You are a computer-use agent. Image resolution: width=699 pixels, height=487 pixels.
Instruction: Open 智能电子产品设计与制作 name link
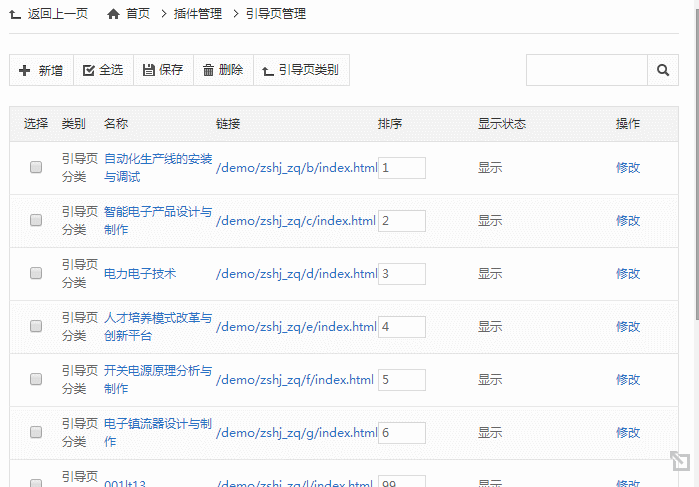158,221
